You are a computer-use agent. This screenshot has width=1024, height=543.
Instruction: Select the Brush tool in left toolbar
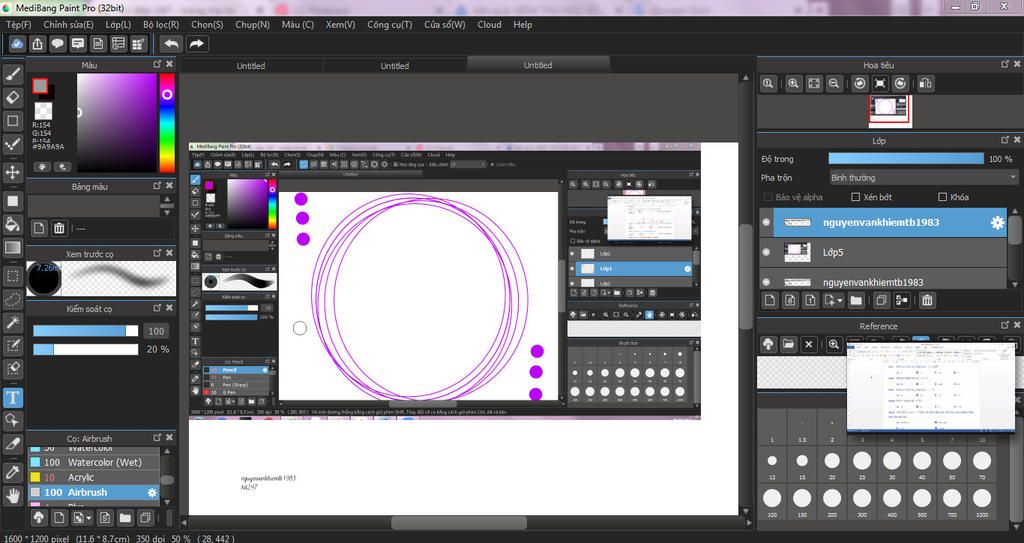[x=12, y=74]
